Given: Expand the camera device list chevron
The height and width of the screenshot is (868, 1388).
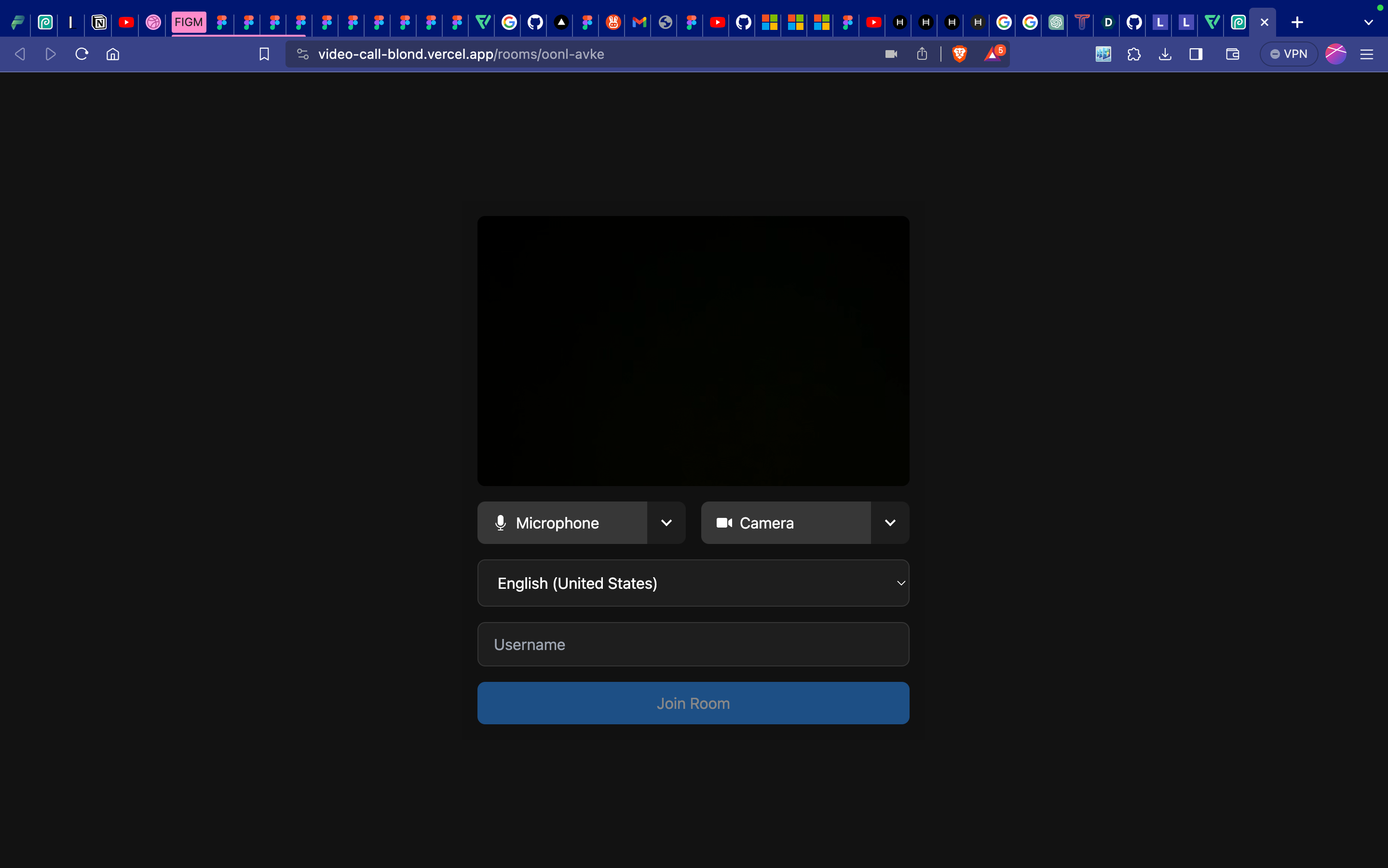Looking at the screenshot, I should click(890, 523).
